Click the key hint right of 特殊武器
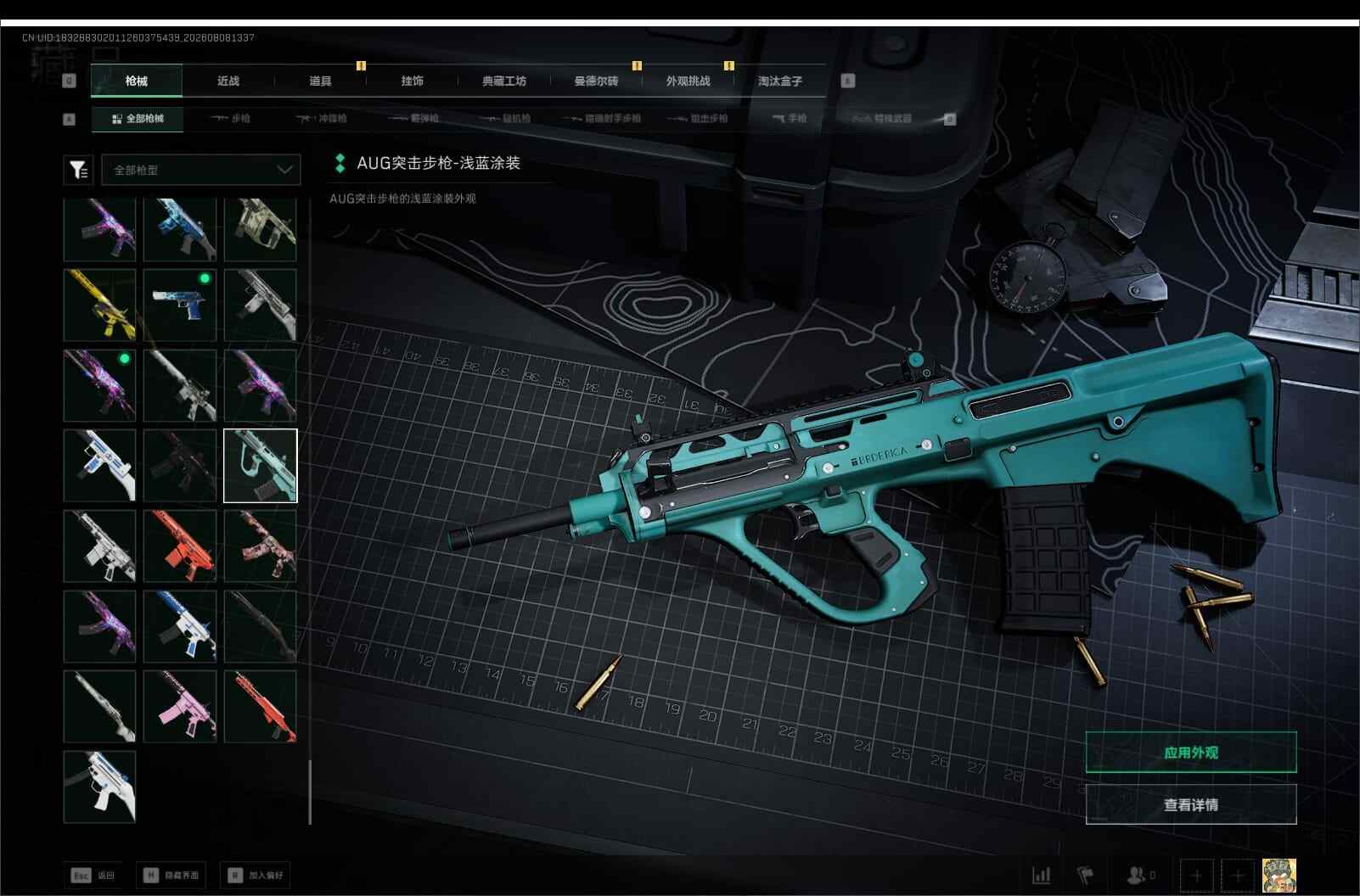Screen dimensions: 1360x896 (950, 119)
